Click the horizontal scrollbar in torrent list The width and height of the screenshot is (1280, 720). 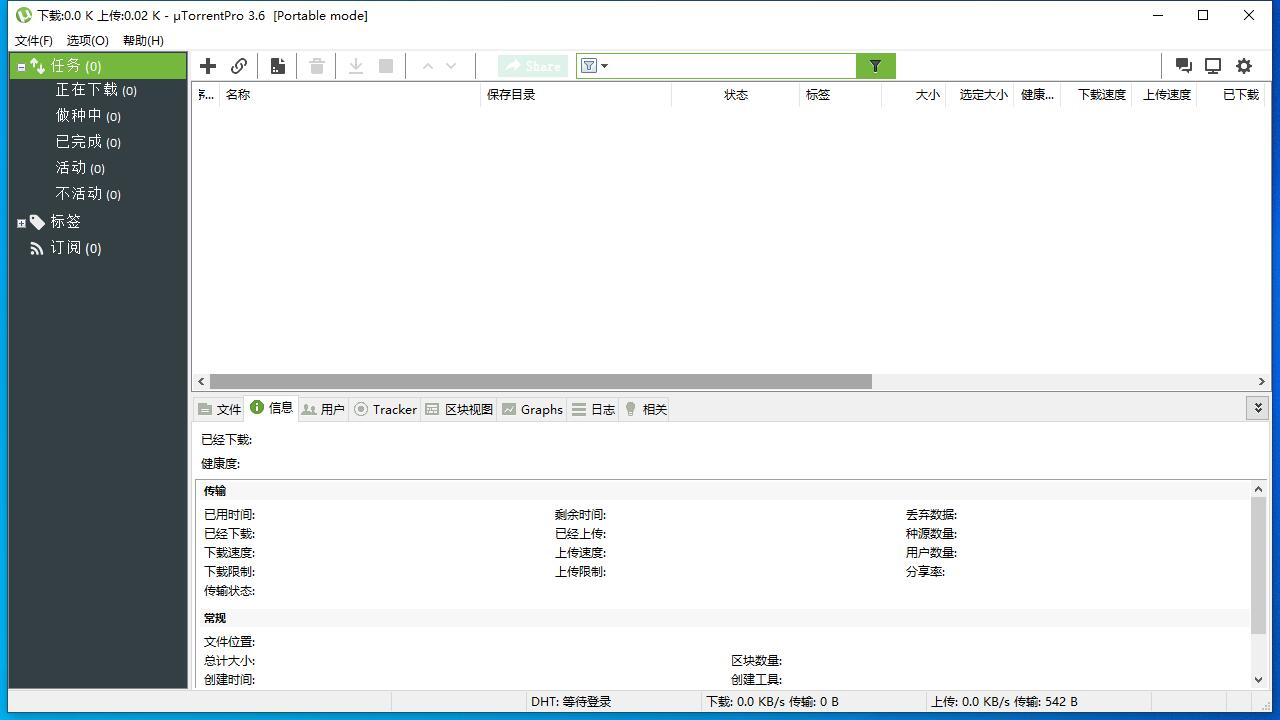540,381
